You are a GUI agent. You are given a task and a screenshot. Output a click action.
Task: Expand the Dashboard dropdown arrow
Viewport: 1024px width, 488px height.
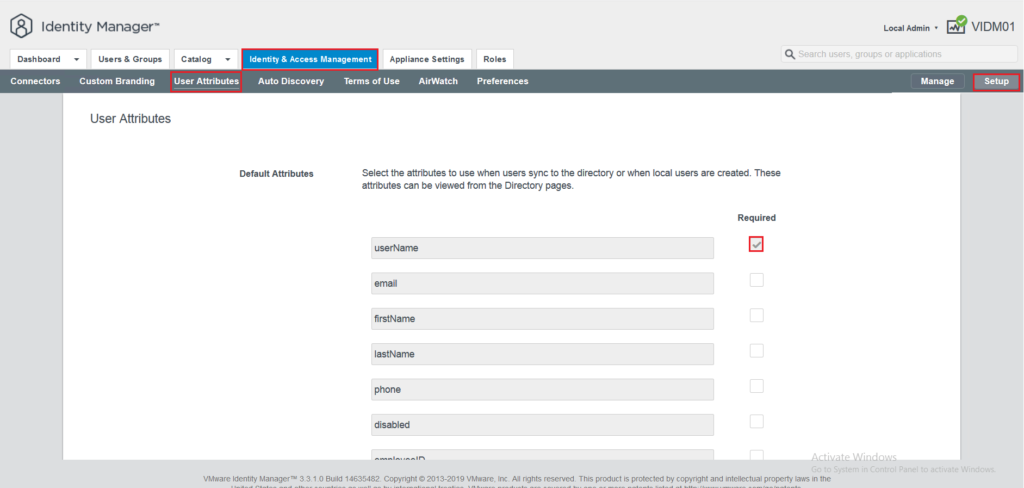pyautogui.click(x=77, y=59)
